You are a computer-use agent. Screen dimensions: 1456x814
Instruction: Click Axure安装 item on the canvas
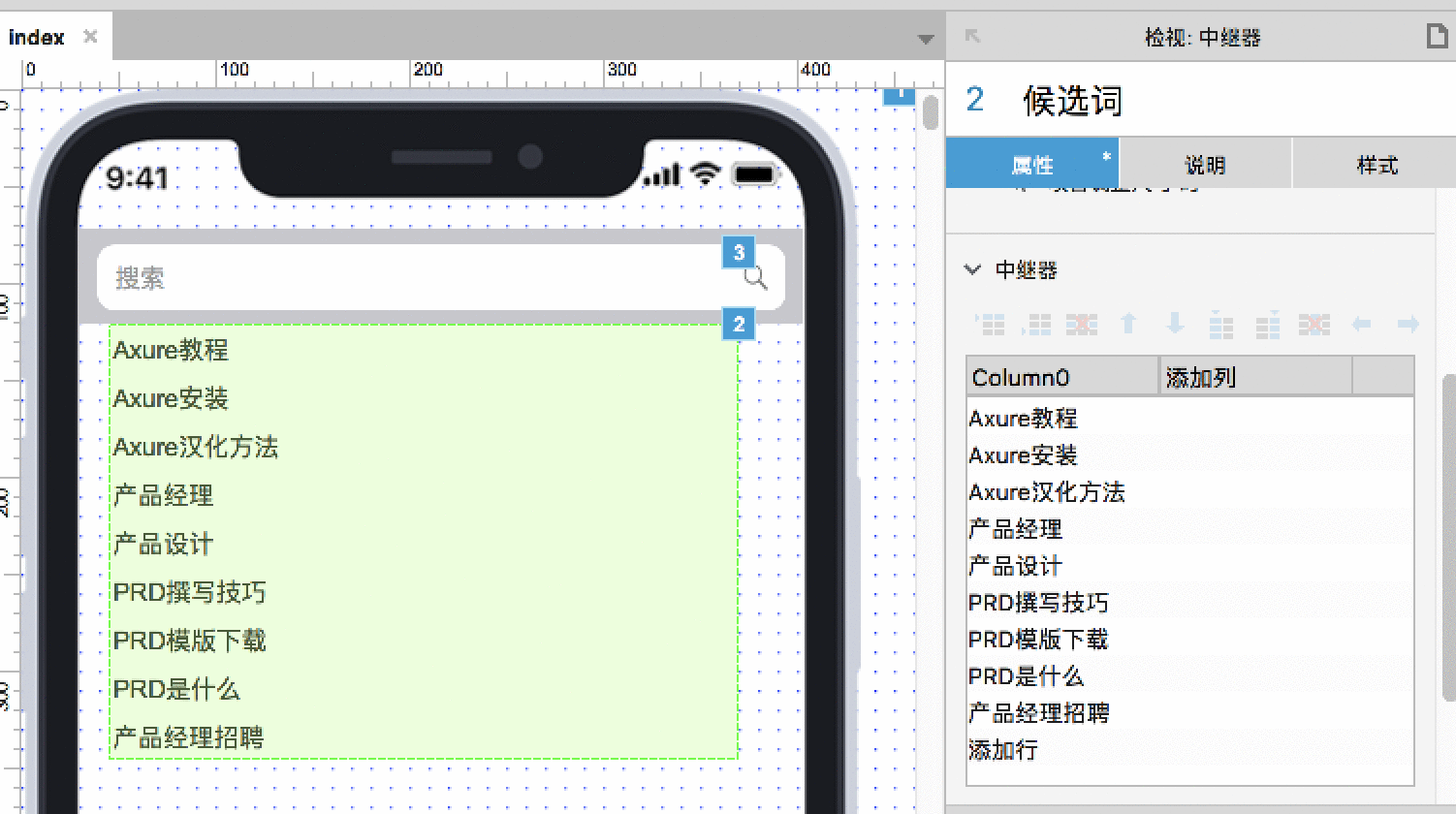(x=171, y=398)
